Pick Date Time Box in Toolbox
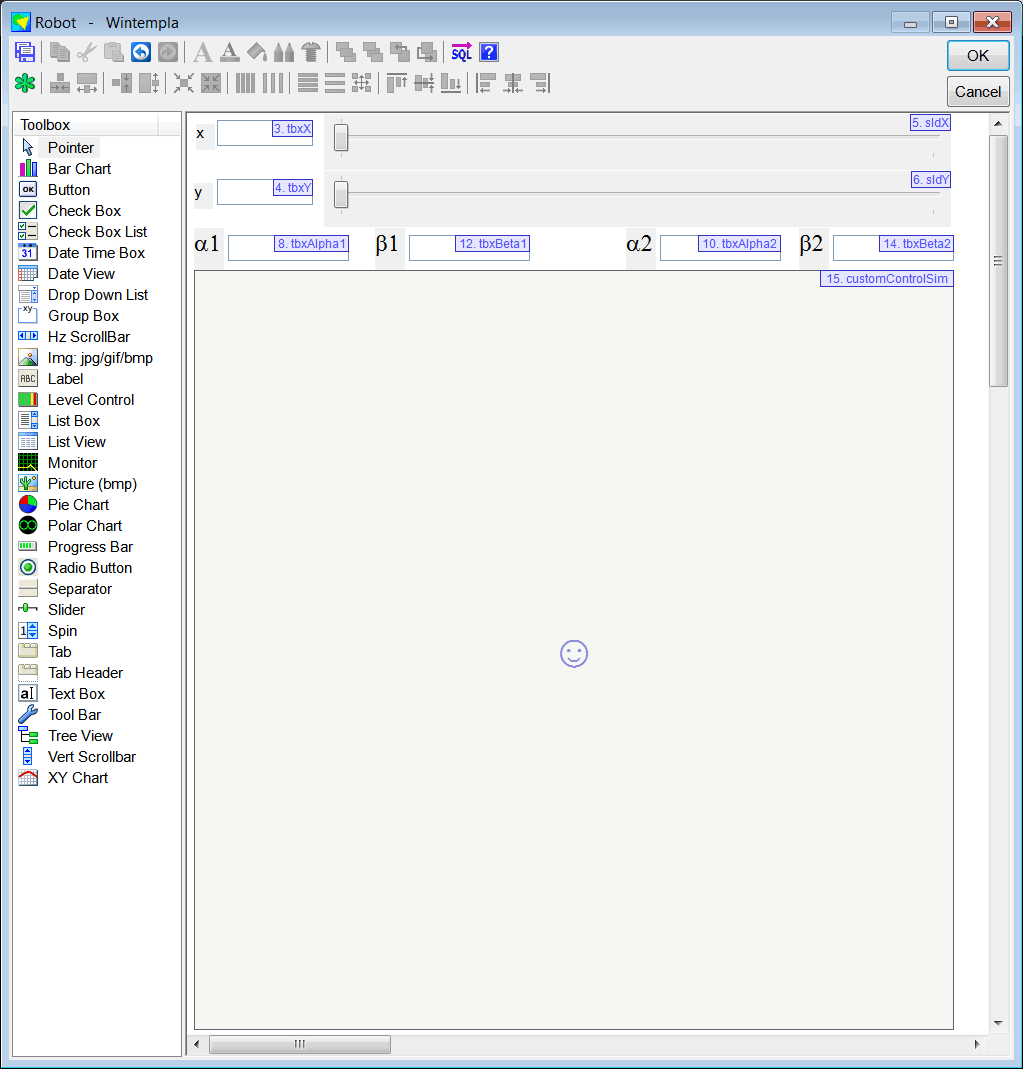 83,252
